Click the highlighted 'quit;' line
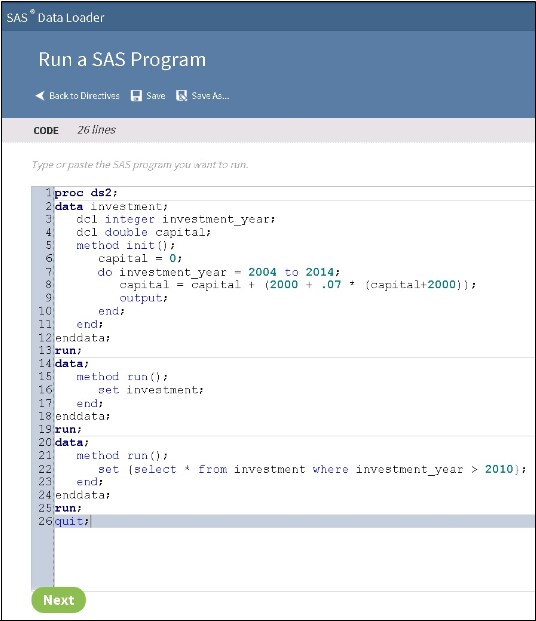This screenshot has height=621, width=536. (72, 521)
